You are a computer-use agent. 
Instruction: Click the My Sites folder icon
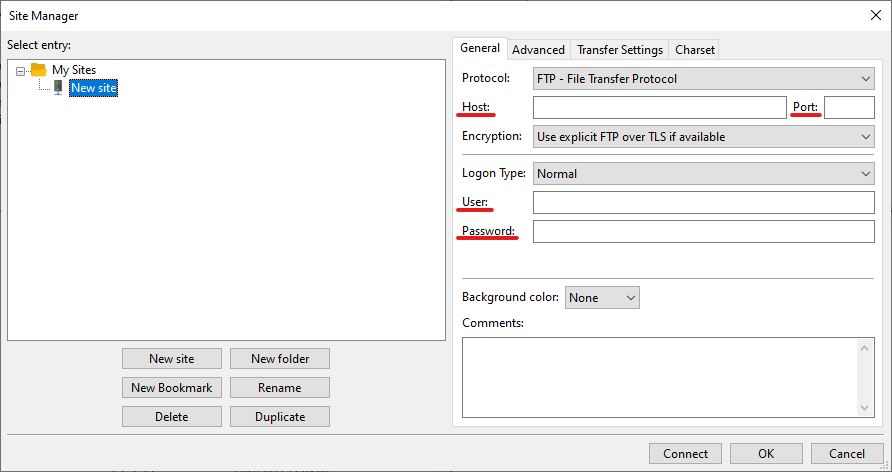[x=38, y=70]
